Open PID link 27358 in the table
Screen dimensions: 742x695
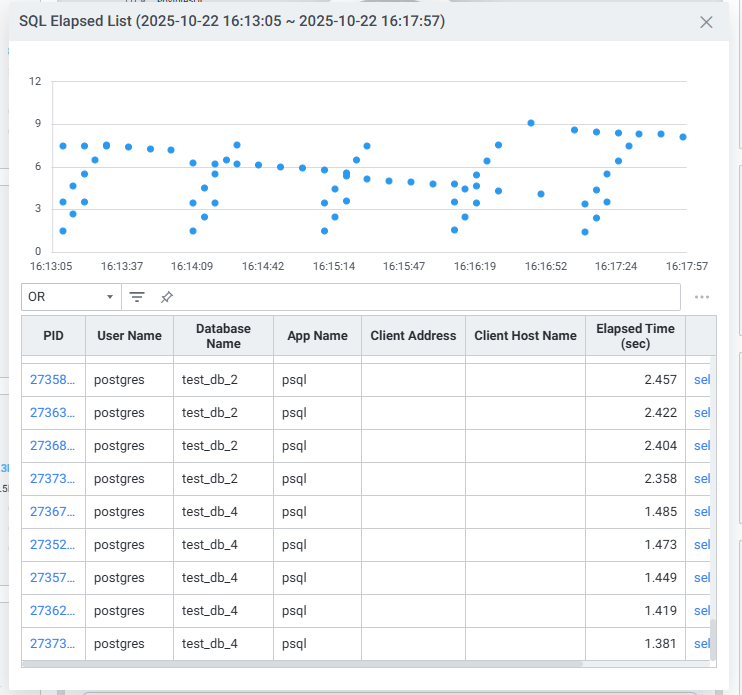(x=52, y=380)
